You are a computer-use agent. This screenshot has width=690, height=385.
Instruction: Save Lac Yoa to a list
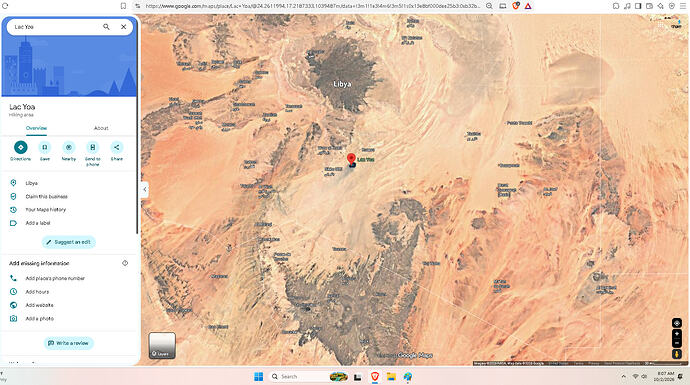(x=44, y=151)
